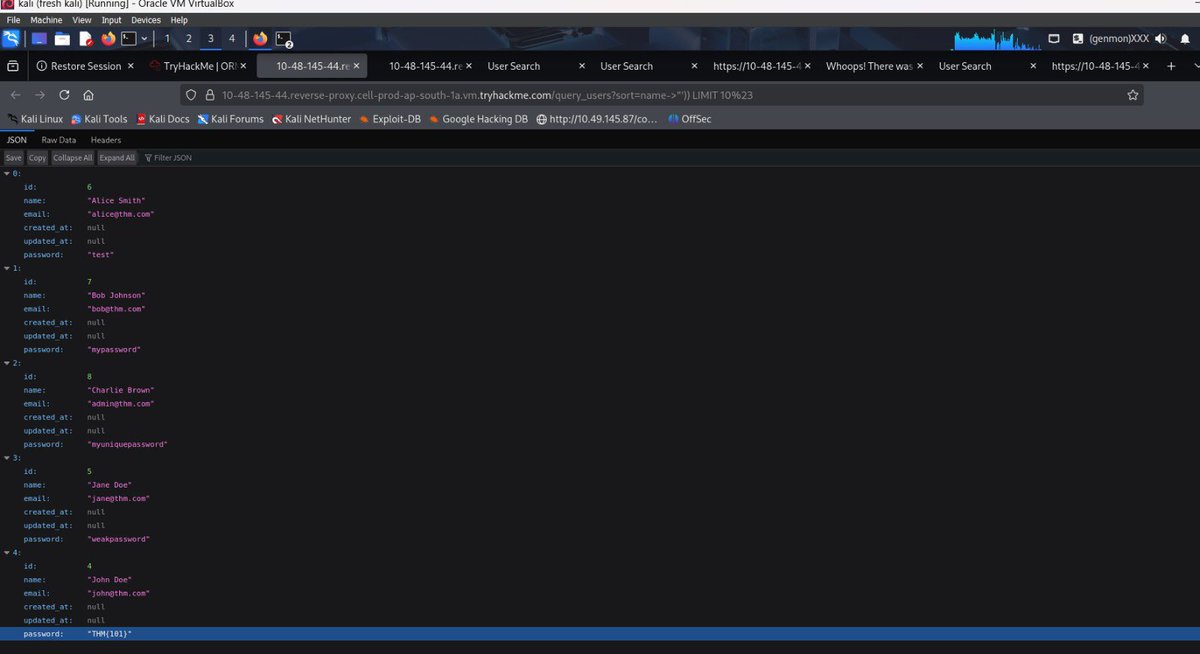
Task: Click the Copy JSON button
Action: [x=37, y=158]
